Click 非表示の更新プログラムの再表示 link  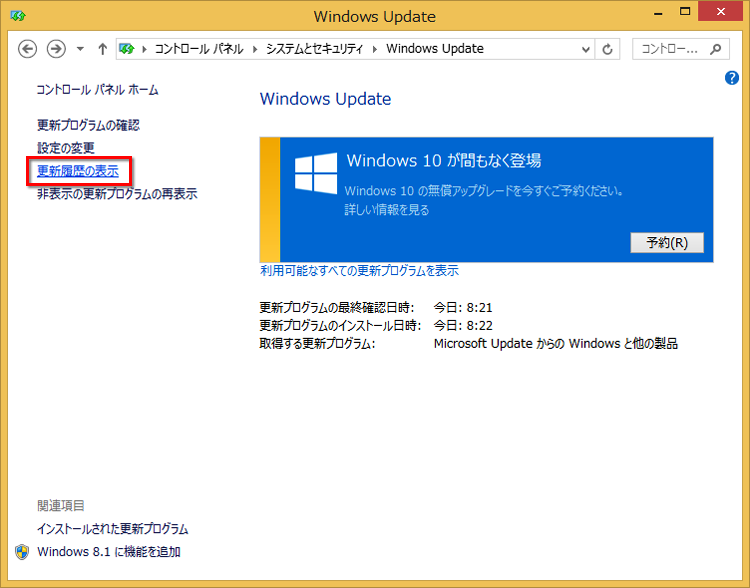click(117, 194)
